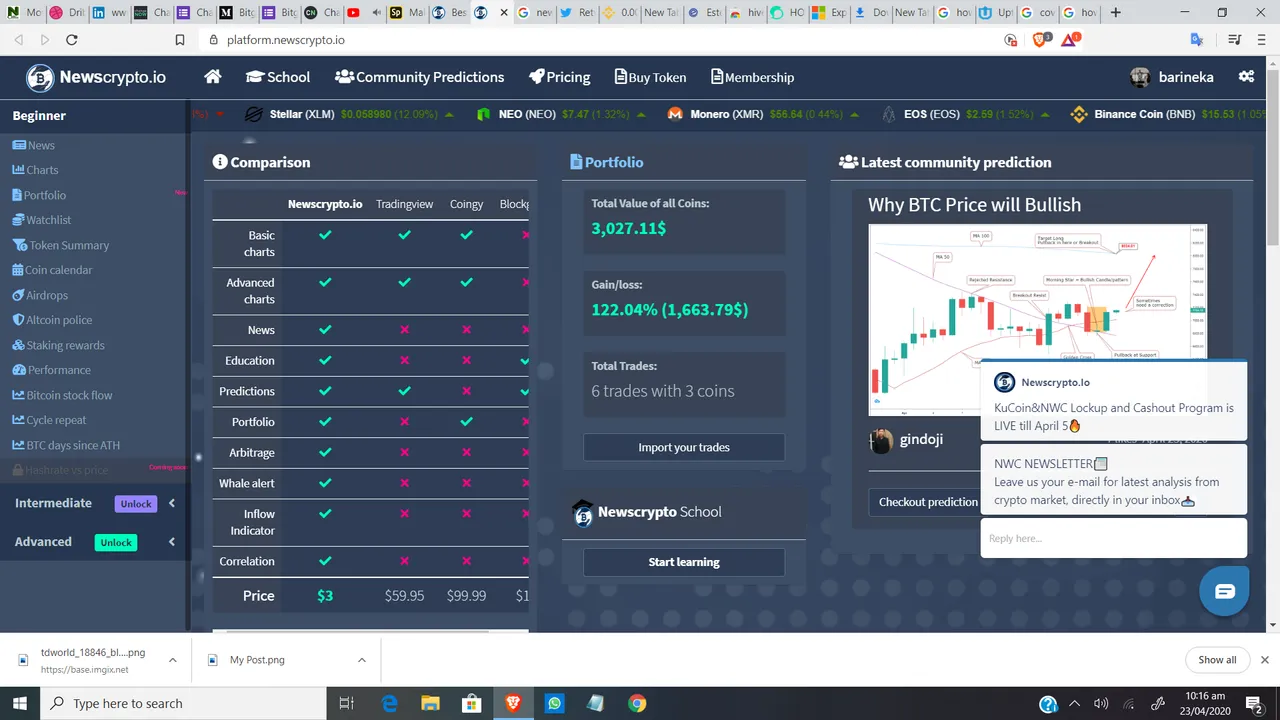
Task: Open new browser tab plus button
Action: [x=1116, y=13]
